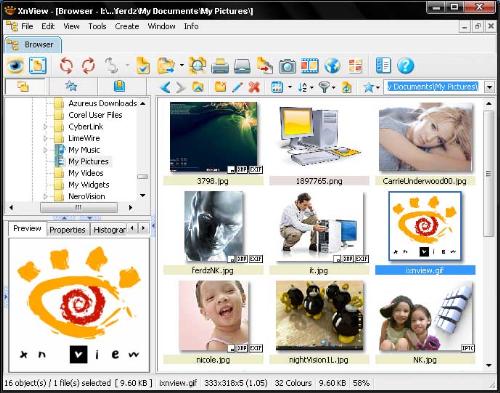Select the nicole.jpg thumbnail

click(x=213, y=316)
